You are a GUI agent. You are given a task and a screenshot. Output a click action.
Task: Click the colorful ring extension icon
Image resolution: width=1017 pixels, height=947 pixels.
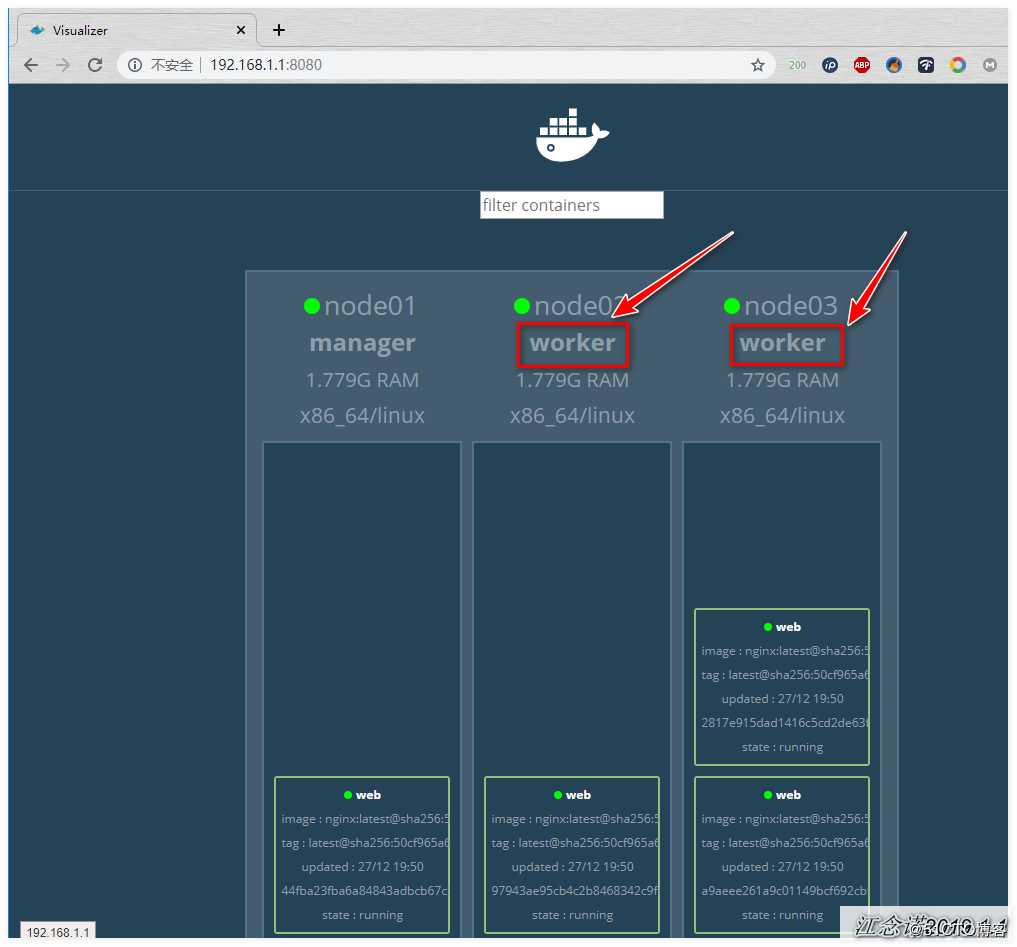tap(957, 65)
